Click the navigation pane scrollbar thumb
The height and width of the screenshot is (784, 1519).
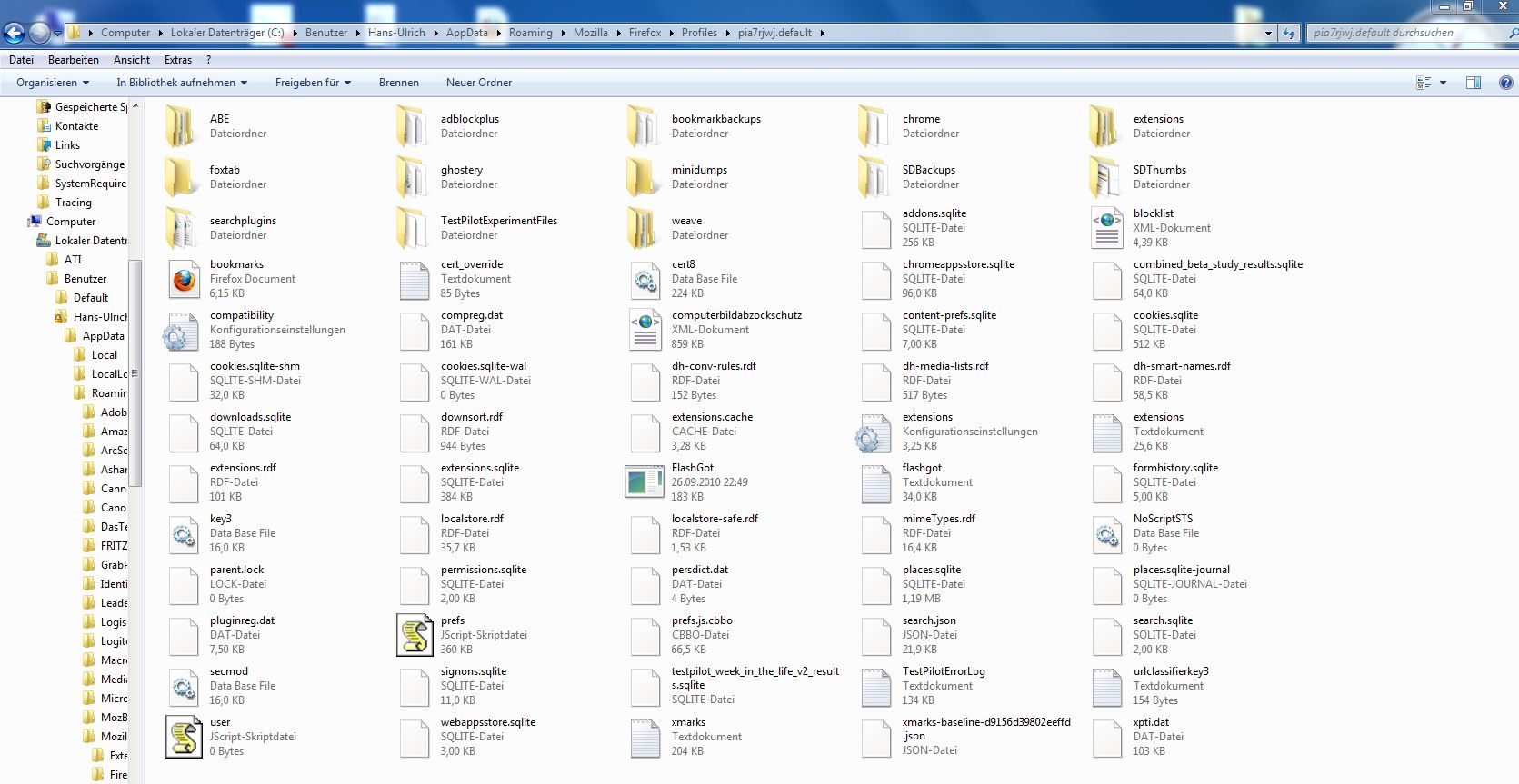135,372
